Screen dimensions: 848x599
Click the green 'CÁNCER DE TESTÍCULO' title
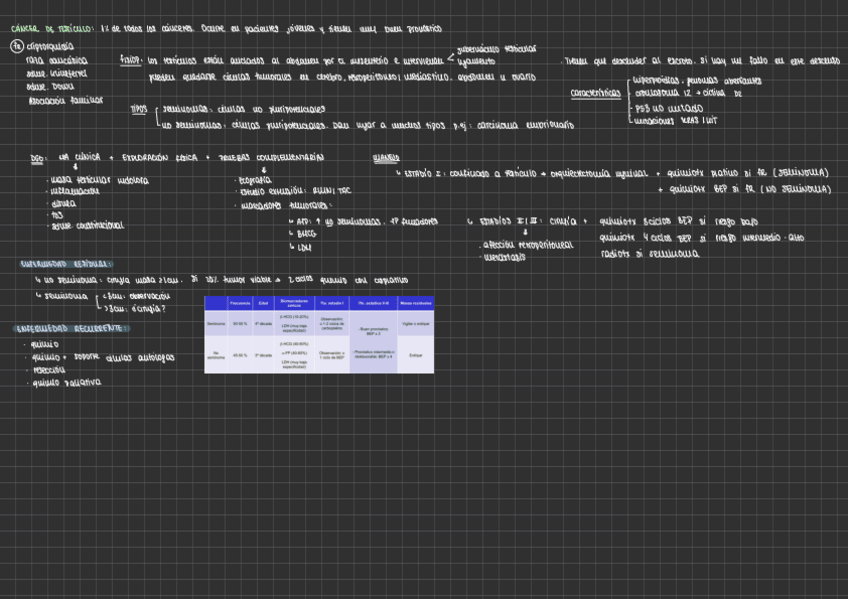pyautogui.click(x=52, y=29)
